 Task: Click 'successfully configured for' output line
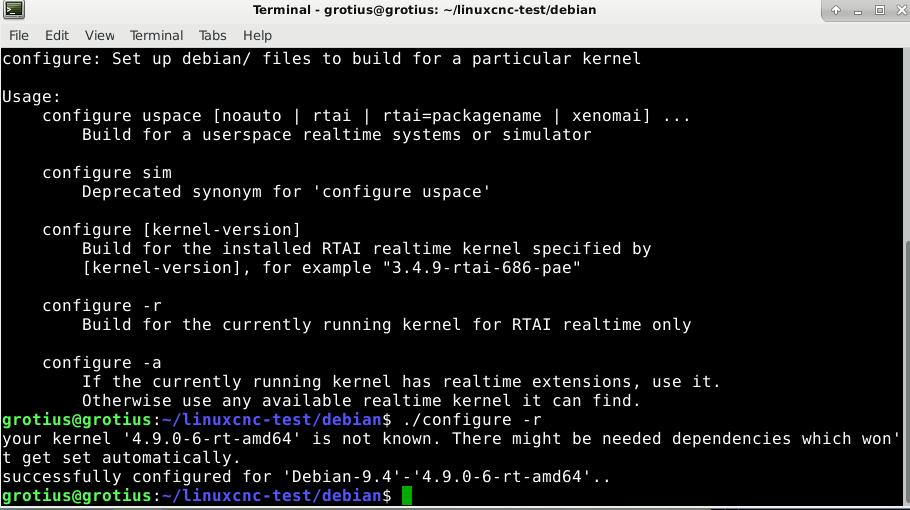(x=306, y=477)
